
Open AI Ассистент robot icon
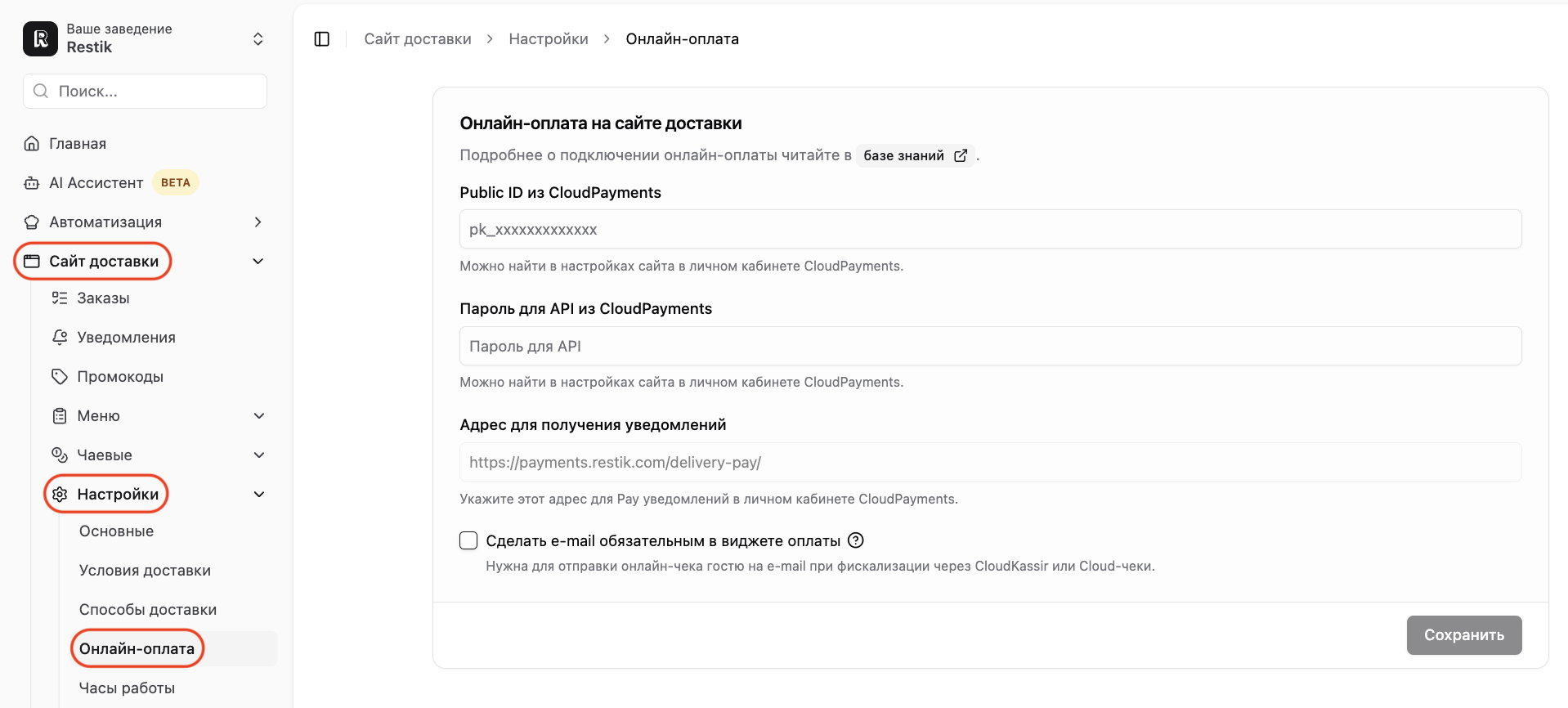tap(32, 183)
